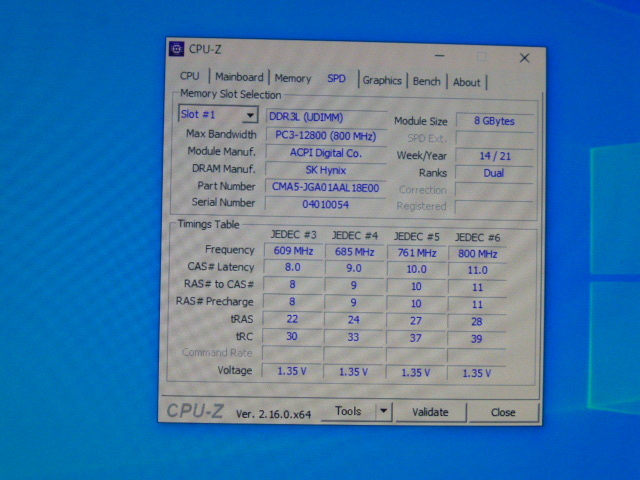
Task: Click the tRAS value 22
Action: pos(292,319)
